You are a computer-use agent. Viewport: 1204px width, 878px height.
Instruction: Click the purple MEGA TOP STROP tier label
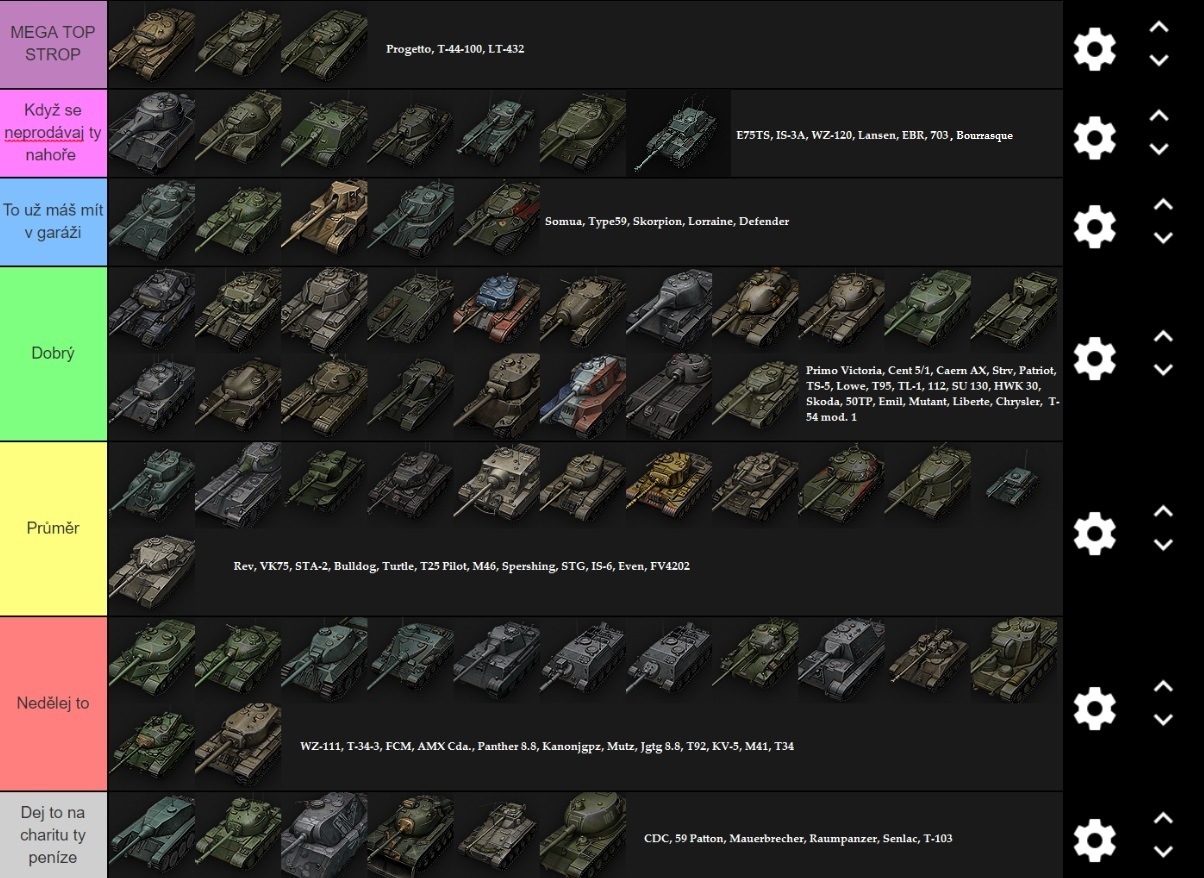tap(53, 44)
